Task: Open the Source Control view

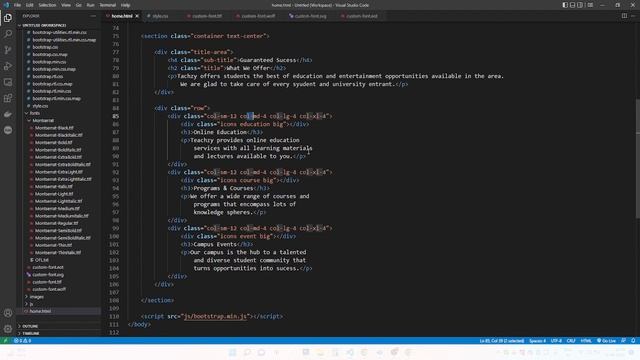Action: pyautogui.click(x=8, y=50)
